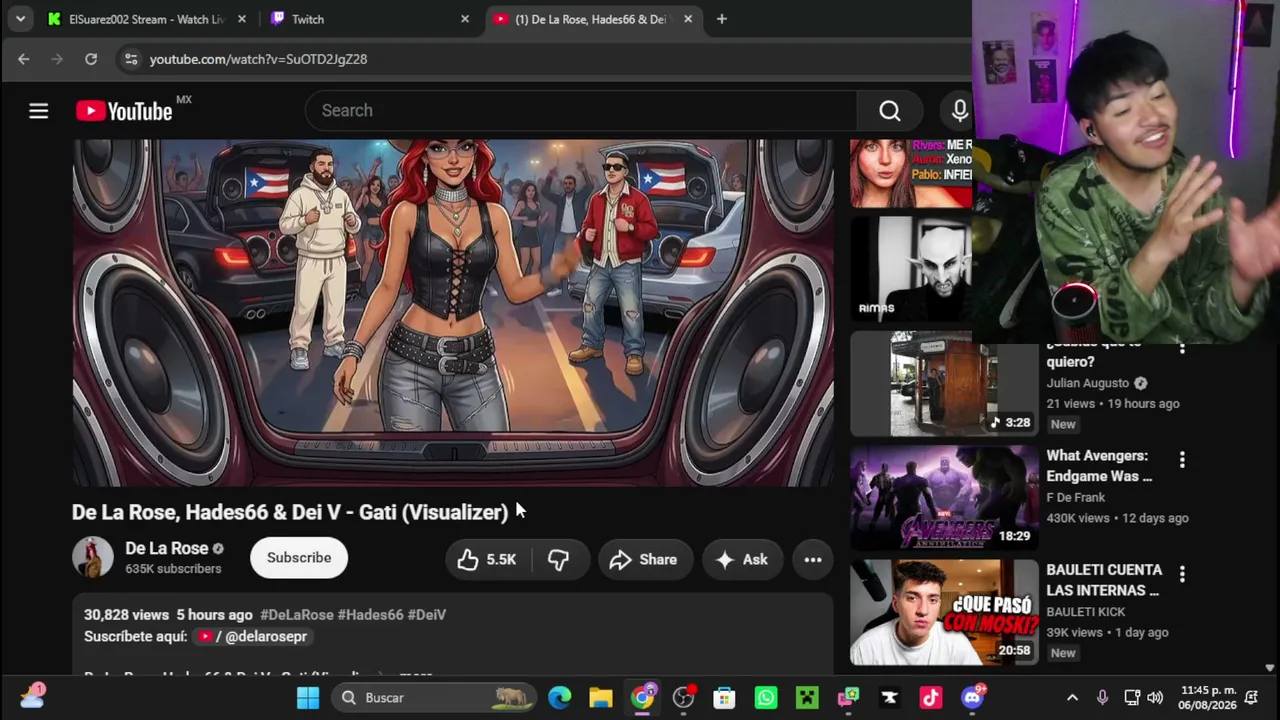Start voice search with the microphone

(959, 111)
